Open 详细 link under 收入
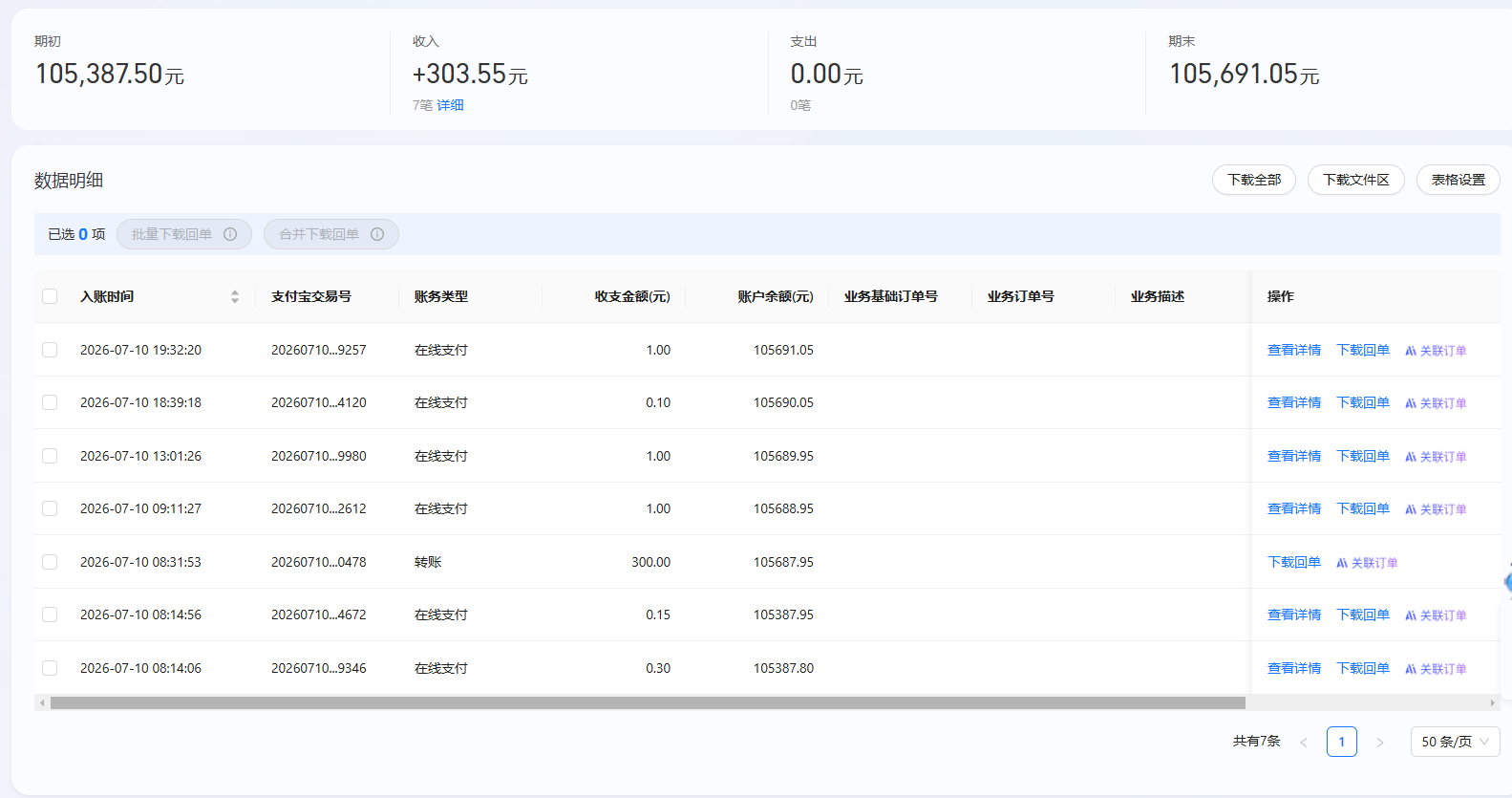Image resolution: width=1512 pixels, height=798 pixels. point(450,105)
